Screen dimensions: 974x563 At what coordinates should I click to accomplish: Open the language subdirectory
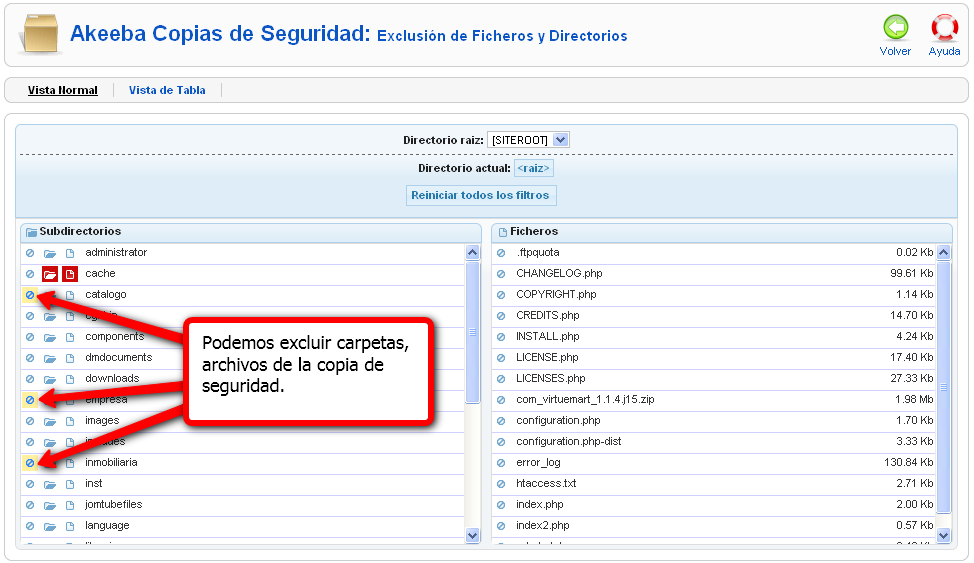(x=107, y=525)
